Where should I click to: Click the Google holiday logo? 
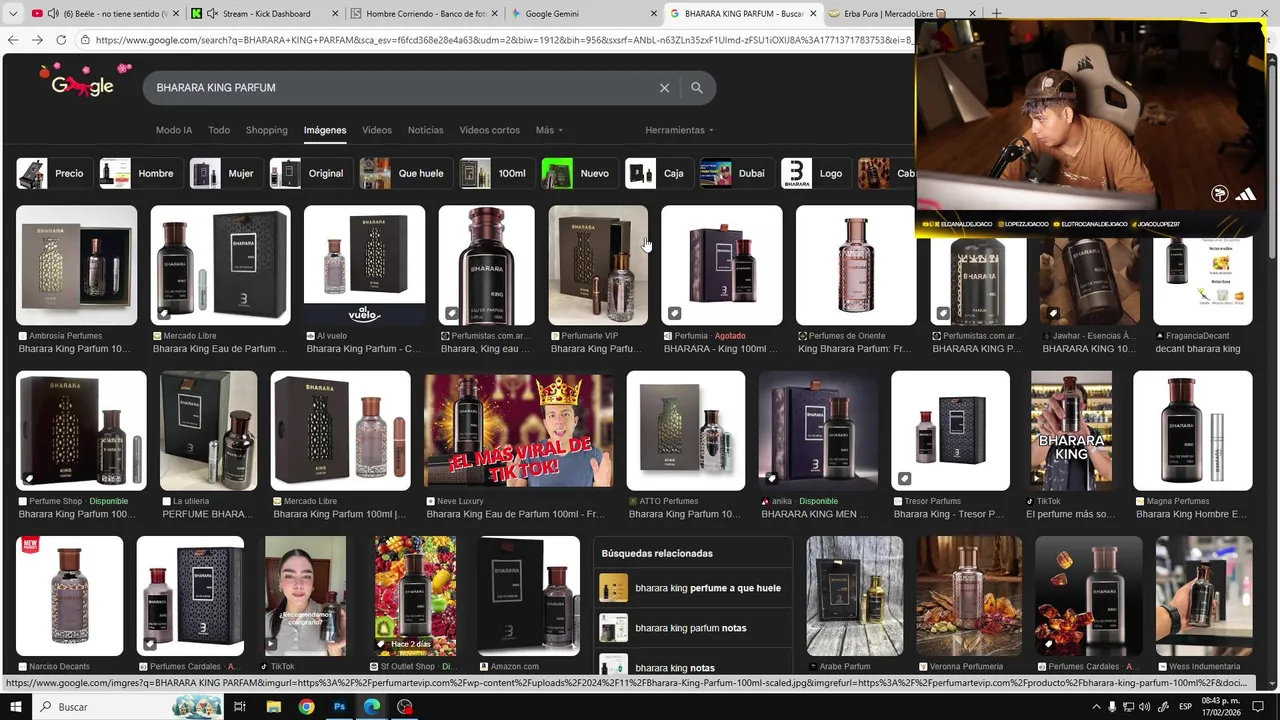click(83, 82)
